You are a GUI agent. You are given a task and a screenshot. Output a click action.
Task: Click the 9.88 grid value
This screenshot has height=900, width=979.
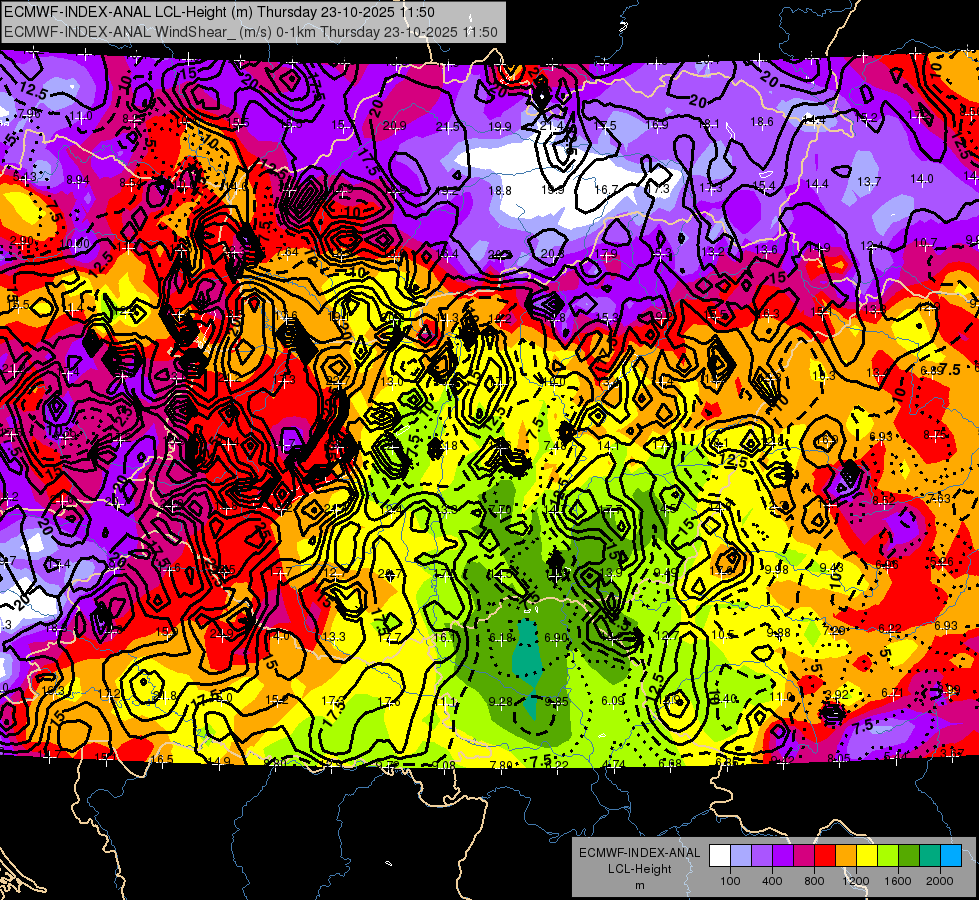pos(779,633)
